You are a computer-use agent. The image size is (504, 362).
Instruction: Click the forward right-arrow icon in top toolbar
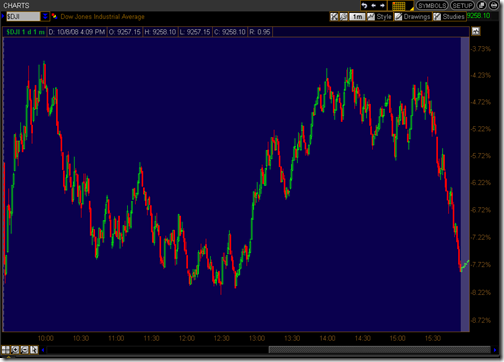(x=382, y=6)
